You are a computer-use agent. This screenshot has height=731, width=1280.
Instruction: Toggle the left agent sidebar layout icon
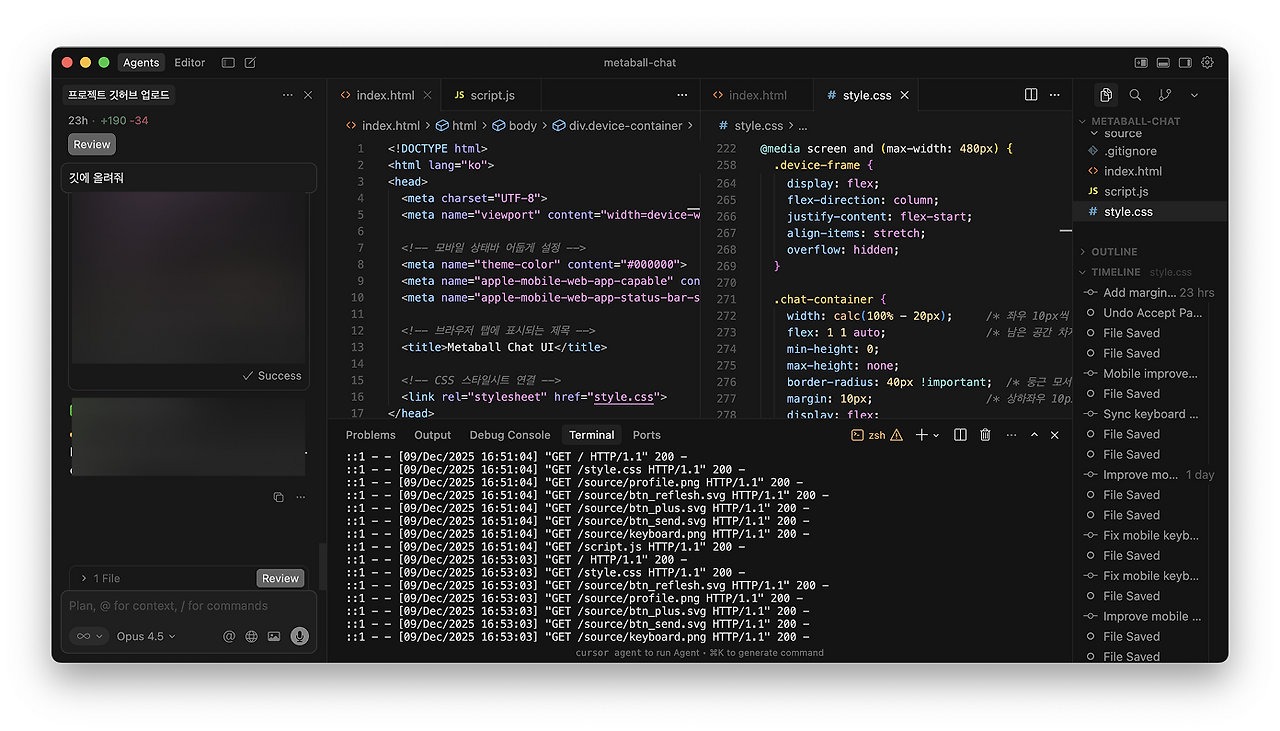(x=1141, y=62)
